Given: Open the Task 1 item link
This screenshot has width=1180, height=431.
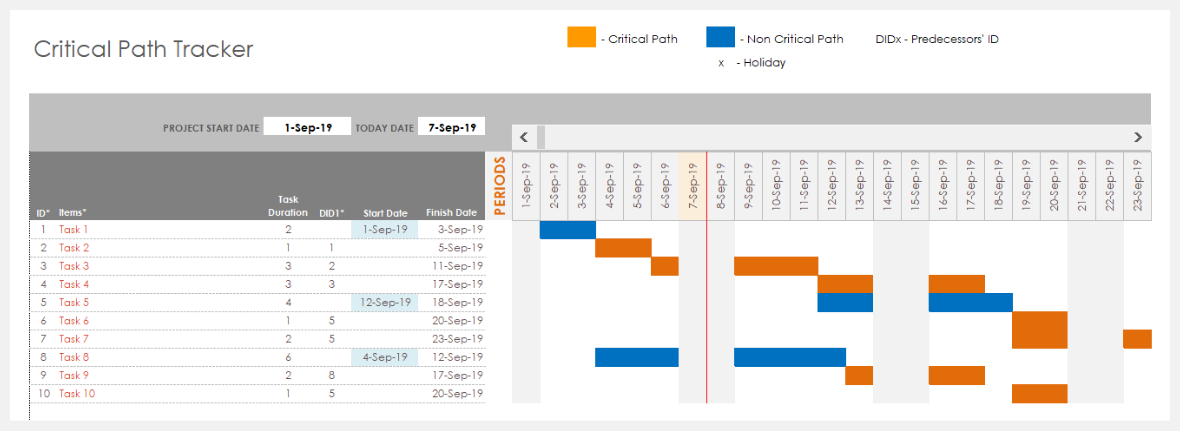Looking at the screenshot, I should click(74, 230).
